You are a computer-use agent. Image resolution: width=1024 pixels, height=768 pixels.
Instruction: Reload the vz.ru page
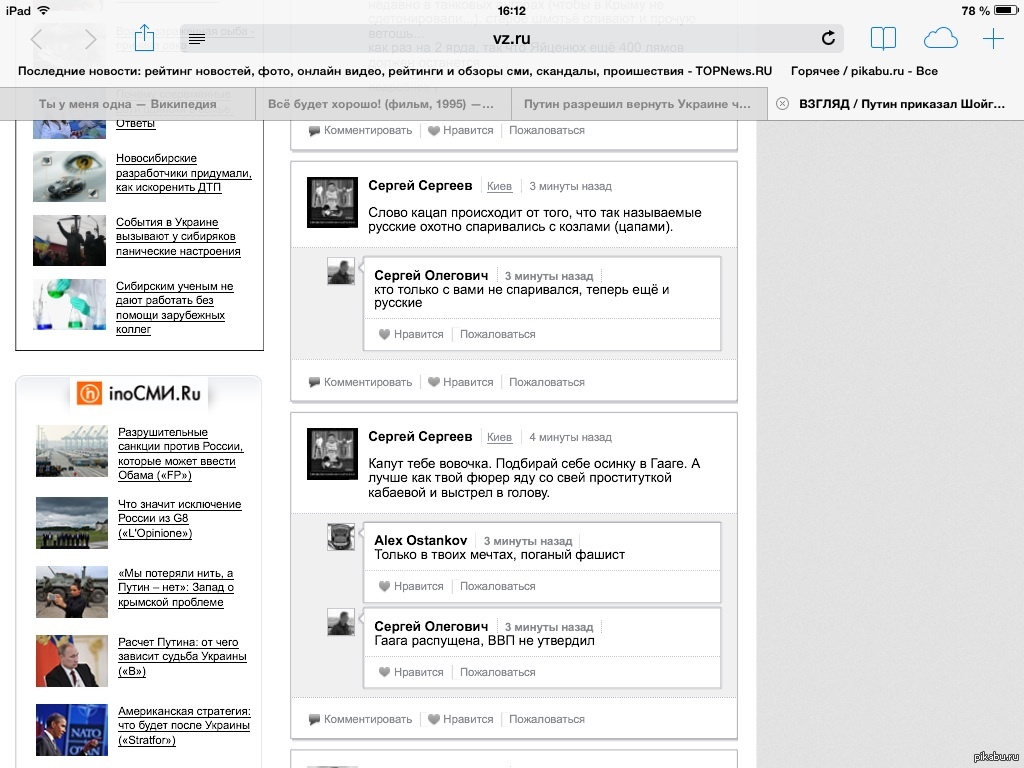point(828,38)
